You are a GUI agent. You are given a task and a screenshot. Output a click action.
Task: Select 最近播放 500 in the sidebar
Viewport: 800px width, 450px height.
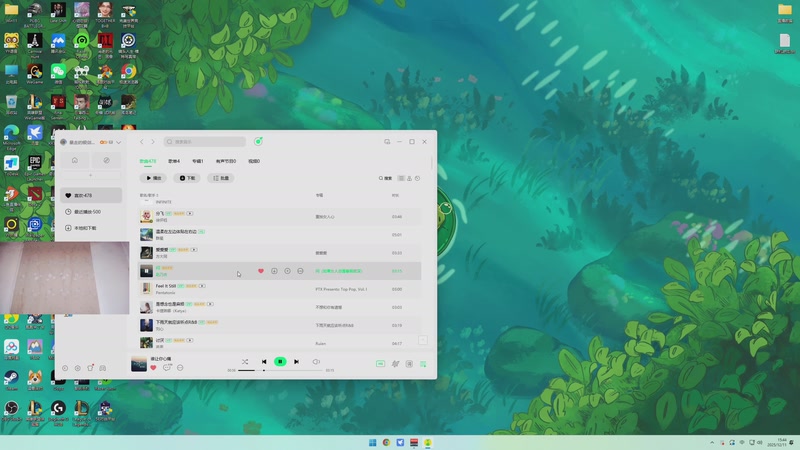91,212
